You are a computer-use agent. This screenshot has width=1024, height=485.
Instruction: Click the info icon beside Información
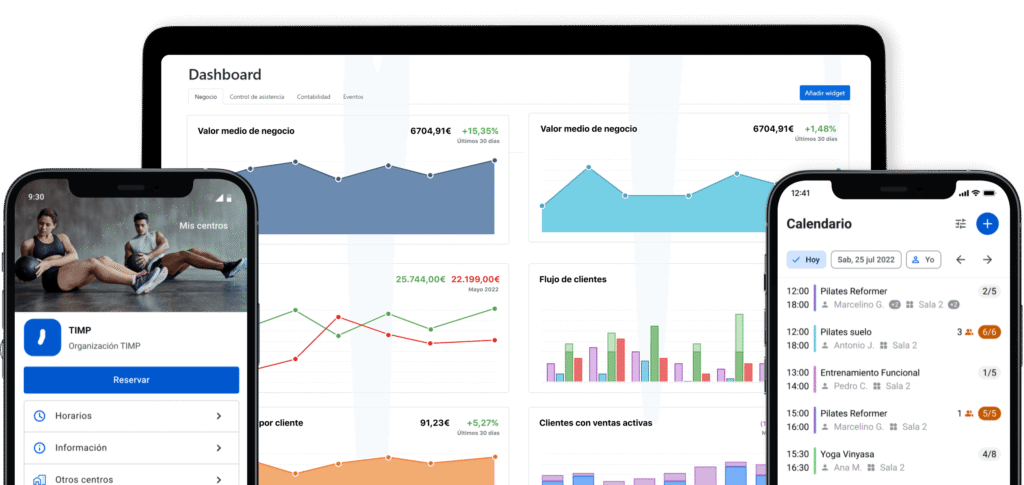(x=40, y=448)
